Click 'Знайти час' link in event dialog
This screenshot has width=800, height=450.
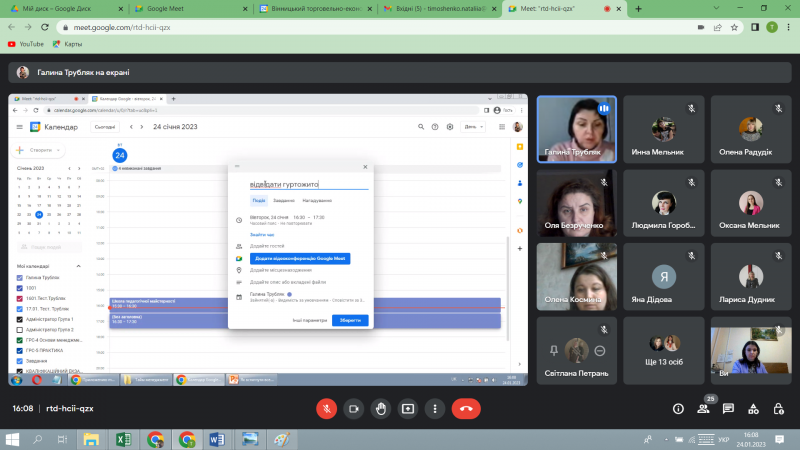click(x=262, y=235)
